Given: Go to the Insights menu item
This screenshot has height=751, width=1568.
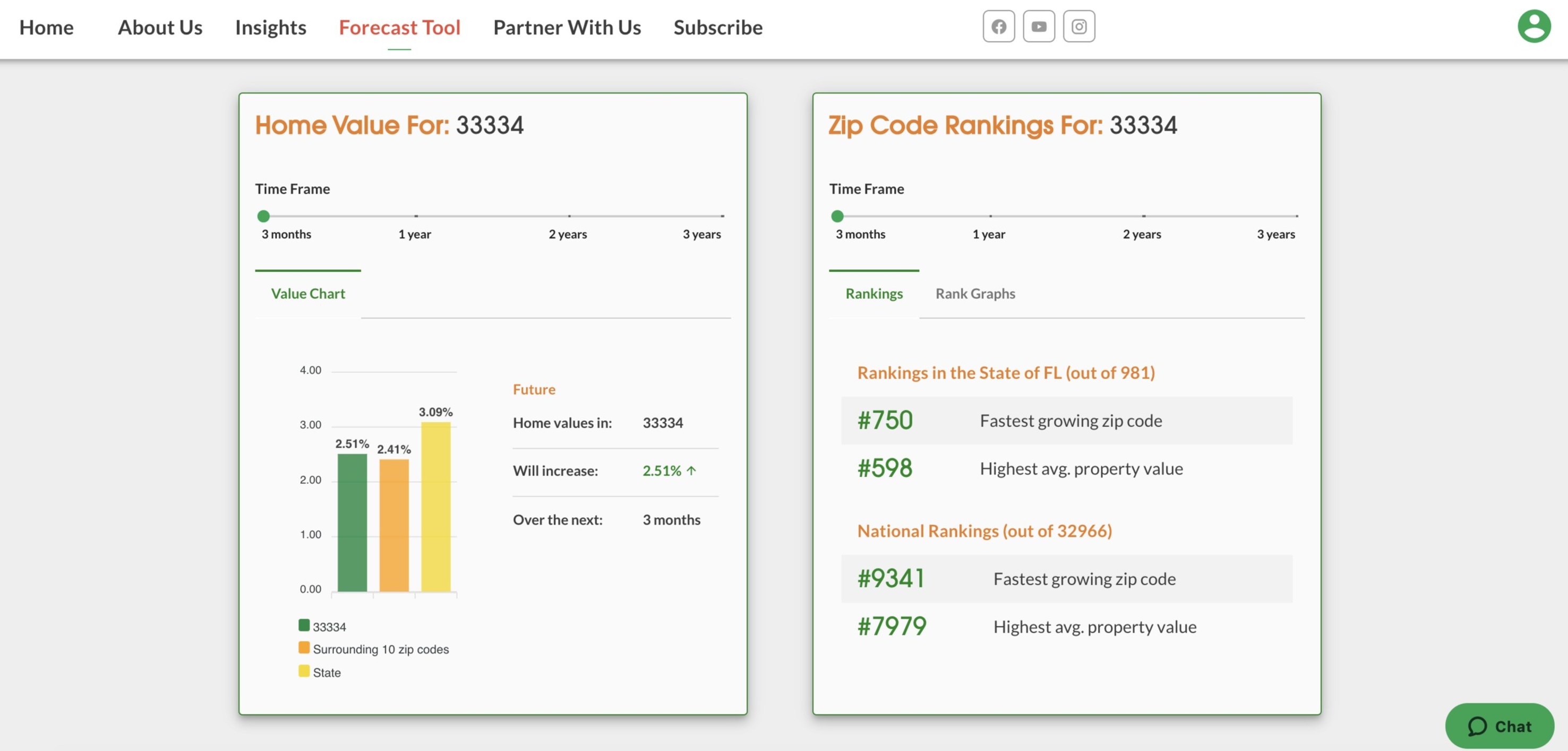Looking at the screenshot, I should pos(270,28).
